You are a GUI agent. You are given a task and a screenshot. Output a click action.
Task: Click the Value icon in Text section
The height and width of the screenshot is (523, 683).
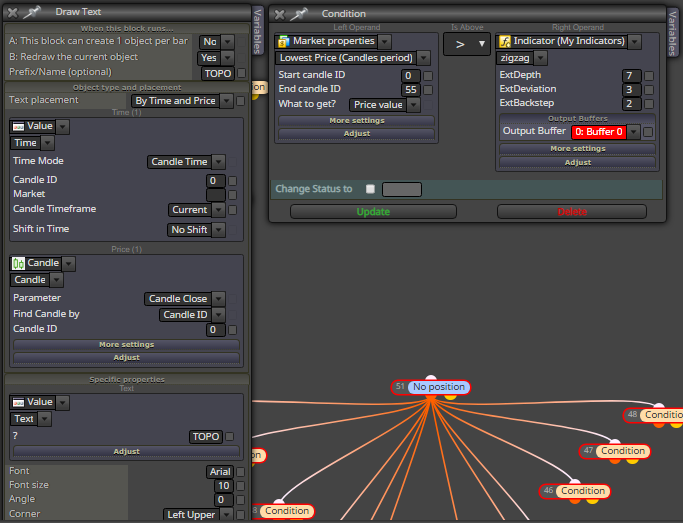18,402
